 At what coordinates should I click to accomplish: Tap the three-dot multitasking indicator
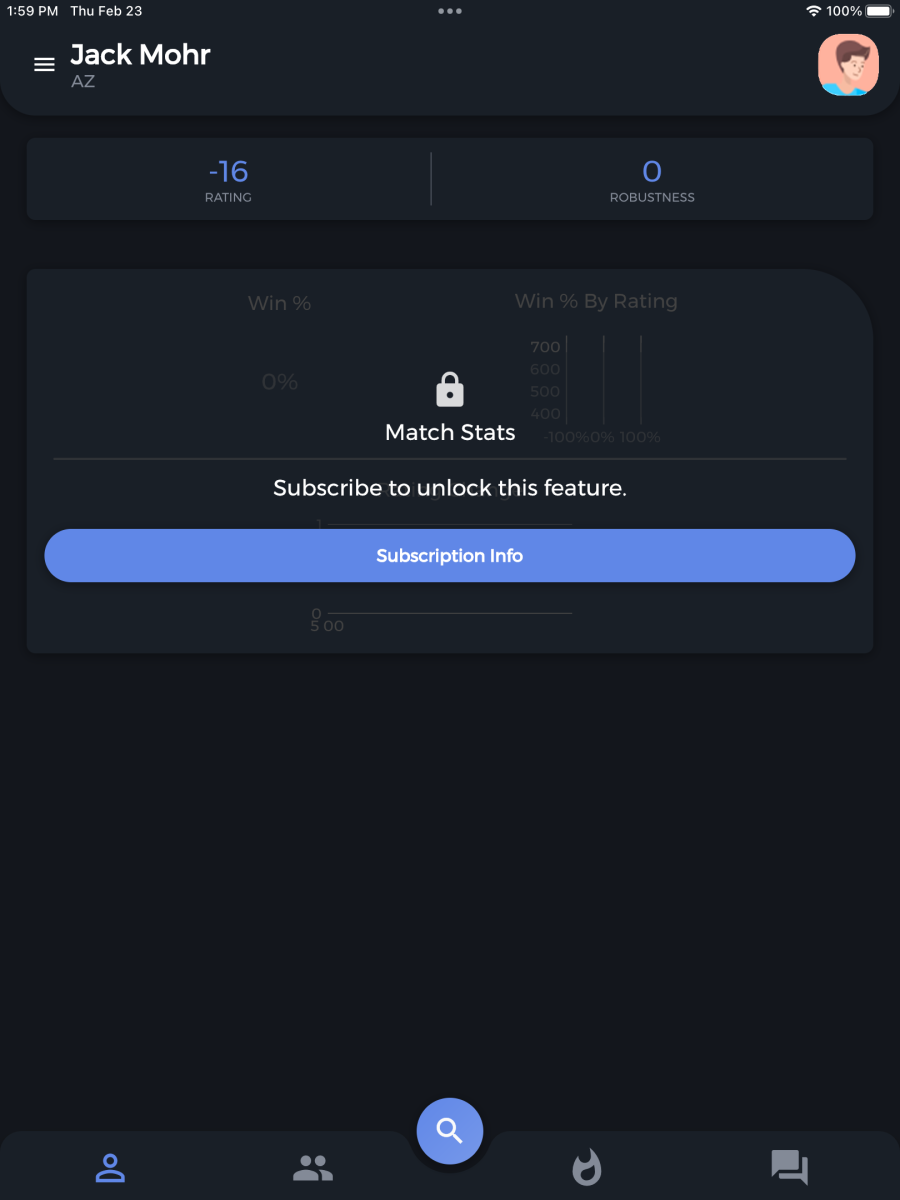pos(450,11)
